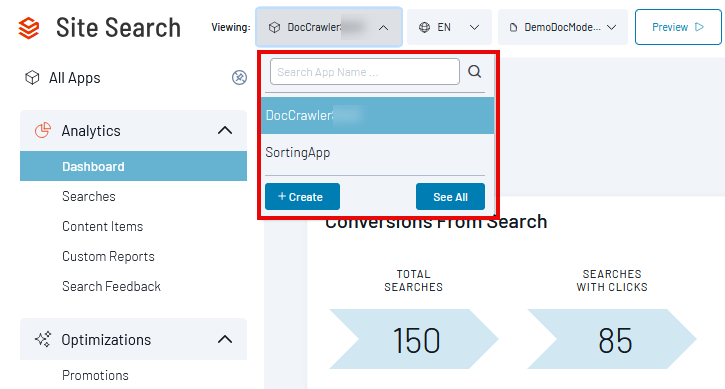The width and height of the screenshot is (725, 389).
Task: Click the + Create button
Action: (302, 197)
